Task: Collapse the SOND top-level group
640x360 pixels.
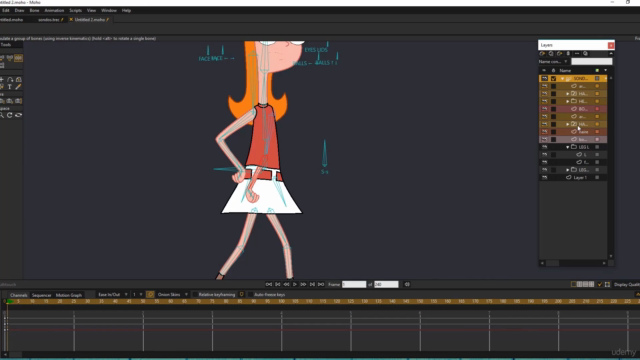Action: [x=562, y=78]
